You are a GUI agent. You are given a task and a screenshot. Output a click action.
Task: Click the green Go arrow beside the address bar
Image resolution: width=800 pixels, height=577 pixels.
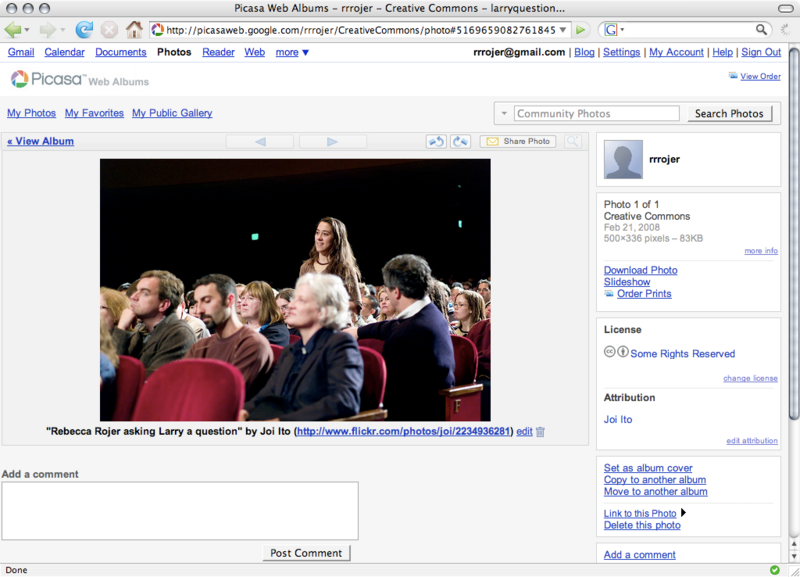[581, 30]
